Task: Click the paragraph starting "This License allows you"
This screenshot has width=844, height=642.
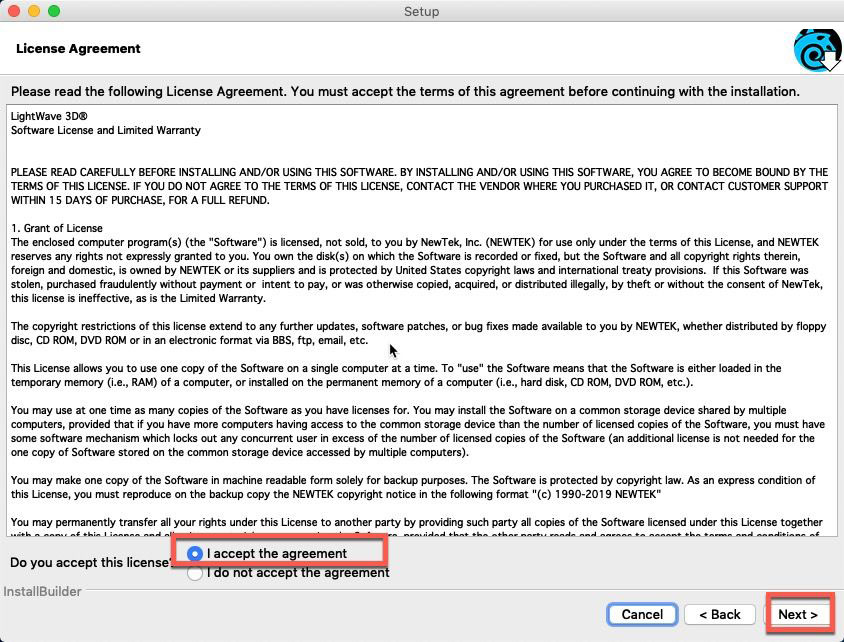Action: pyautogui.click(x=396, y=375)
